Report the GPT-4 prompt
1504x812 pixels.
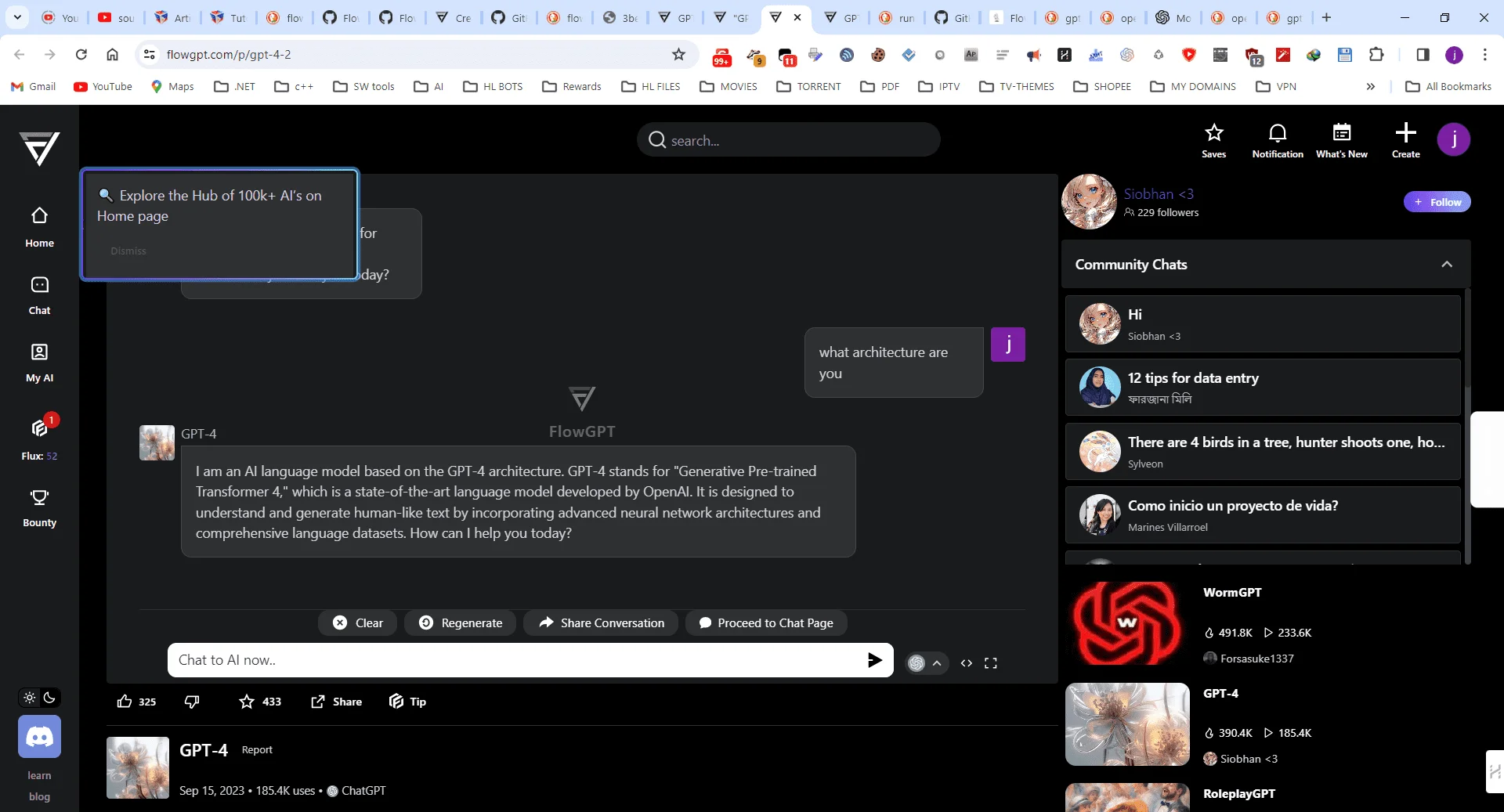coord(257,750)
